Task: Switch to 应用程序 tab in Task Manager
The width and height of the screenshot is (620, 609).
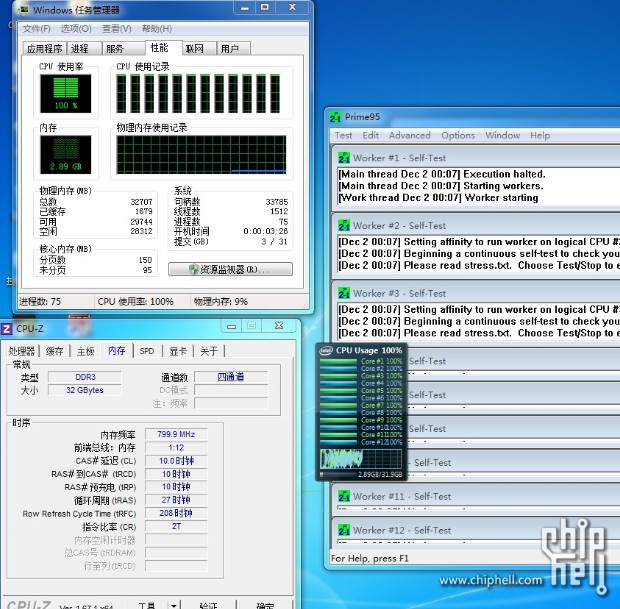Action: [44, 49]
